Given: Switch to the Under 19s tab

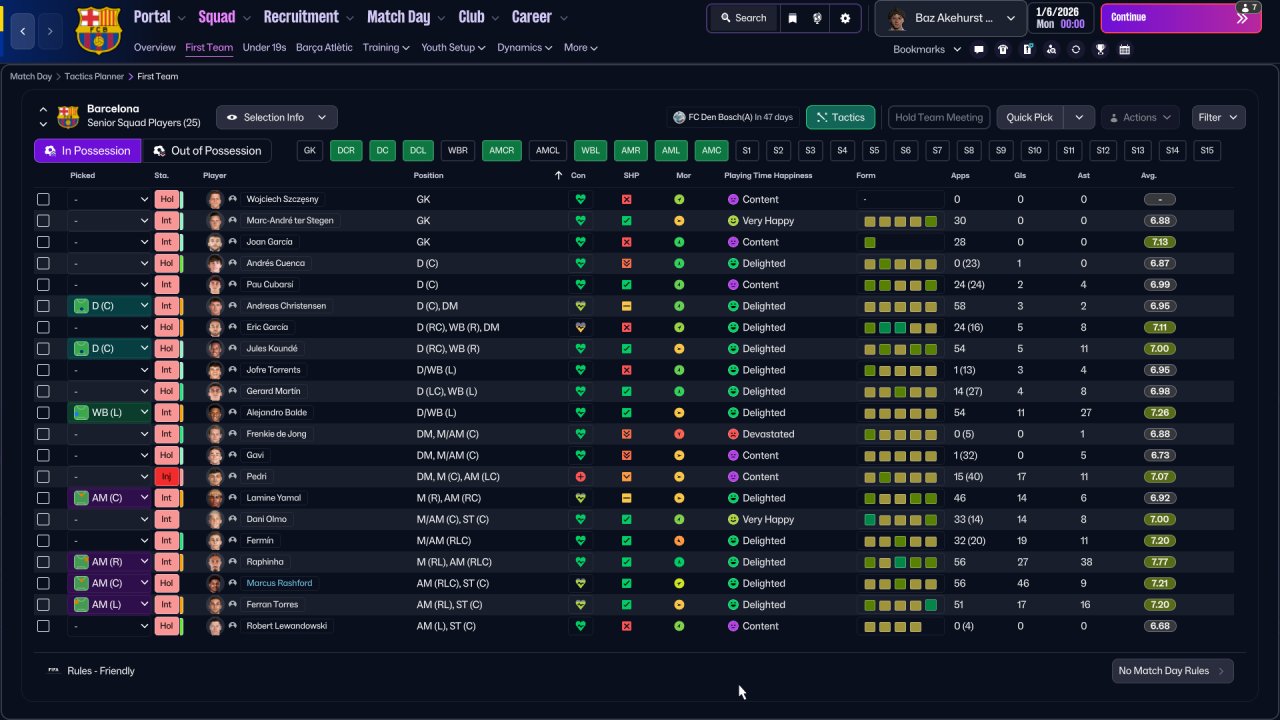Looking at the screenshot, I should click(x=264, y=47).
